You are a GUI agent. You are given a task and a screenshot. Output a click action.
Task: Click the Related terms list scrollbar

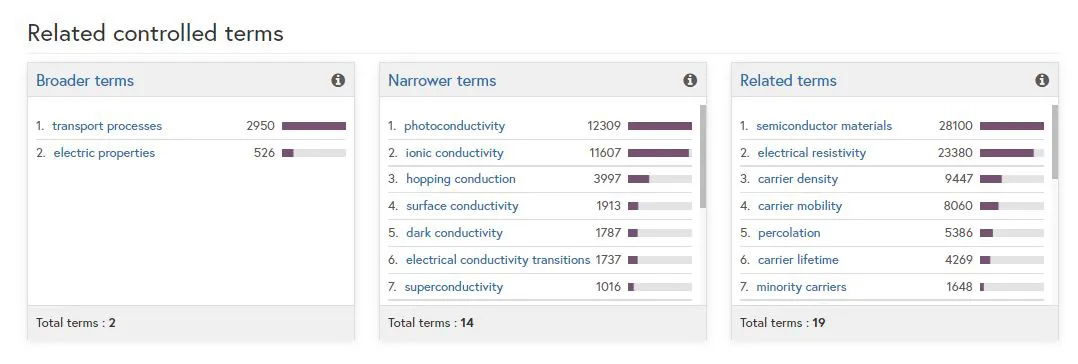point(1055,142)
